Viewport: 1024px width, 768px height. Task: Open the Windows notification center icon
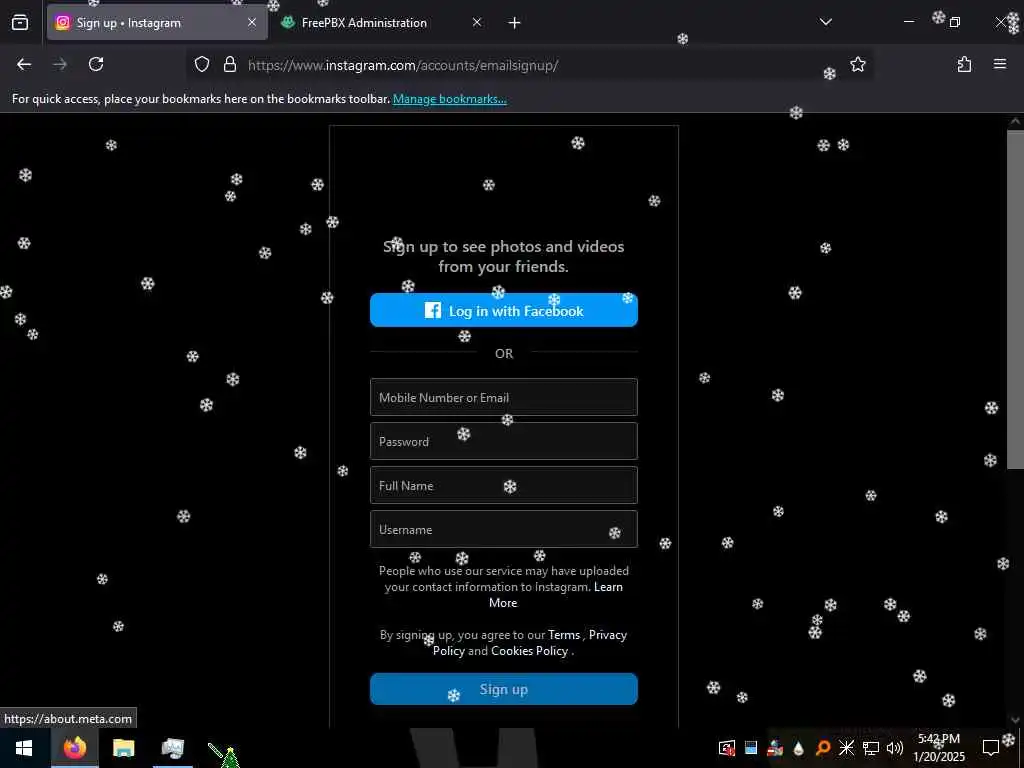tap(991, 748)
